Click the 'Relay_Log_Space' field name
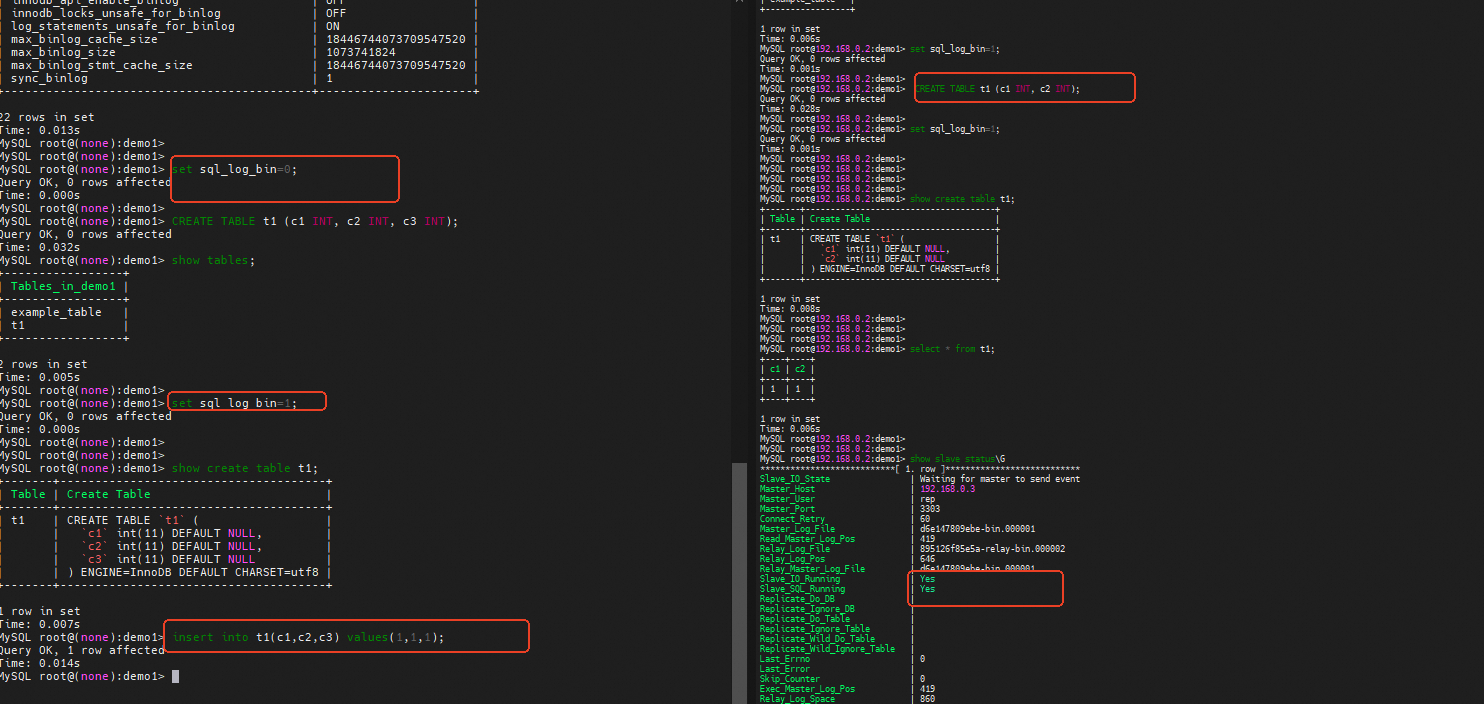Viewport: 1484px width, 704px height. pyautogui.click(x=798, y=699)
